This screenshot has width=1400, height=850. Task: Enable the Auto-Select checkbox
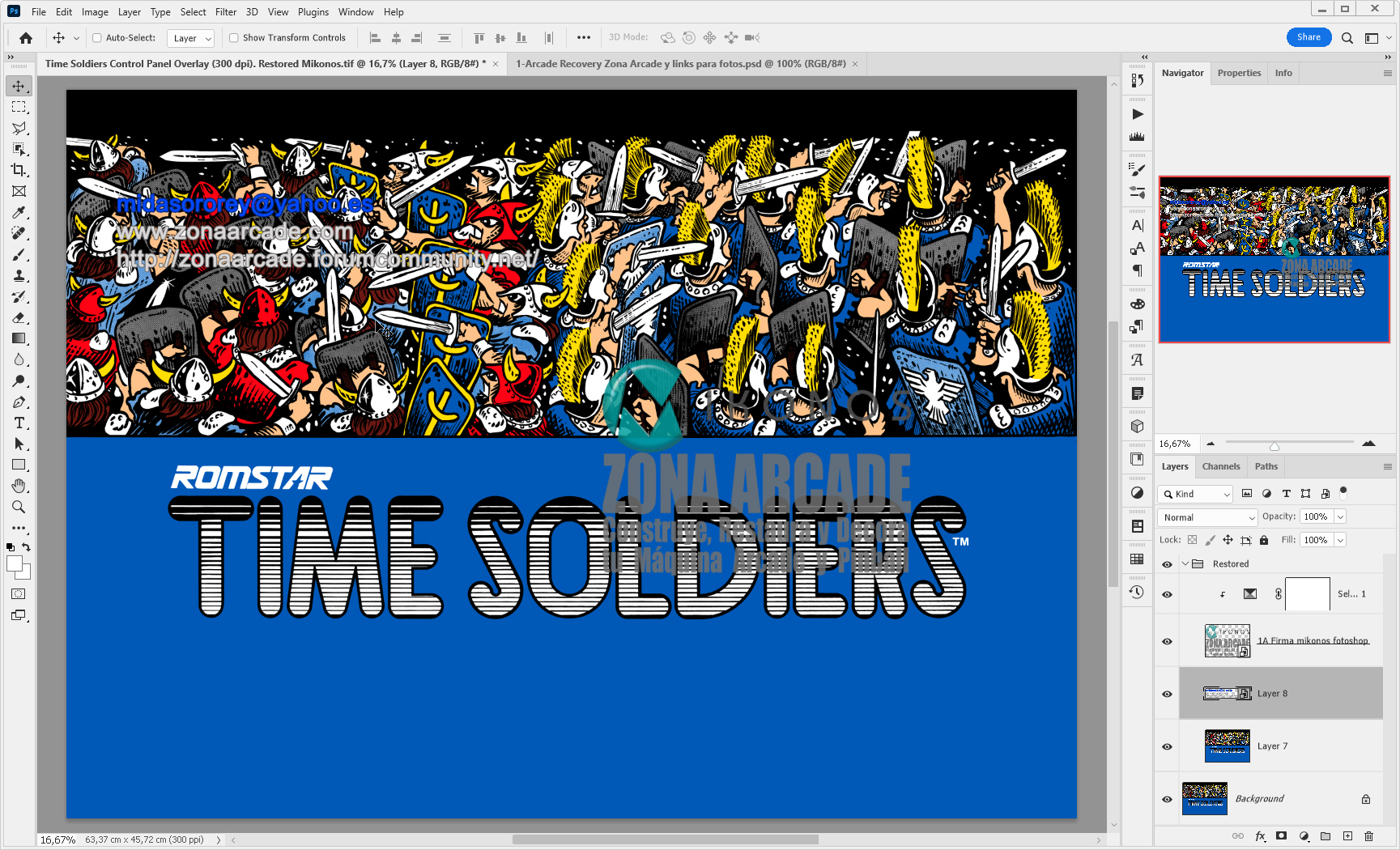(95, 37)
